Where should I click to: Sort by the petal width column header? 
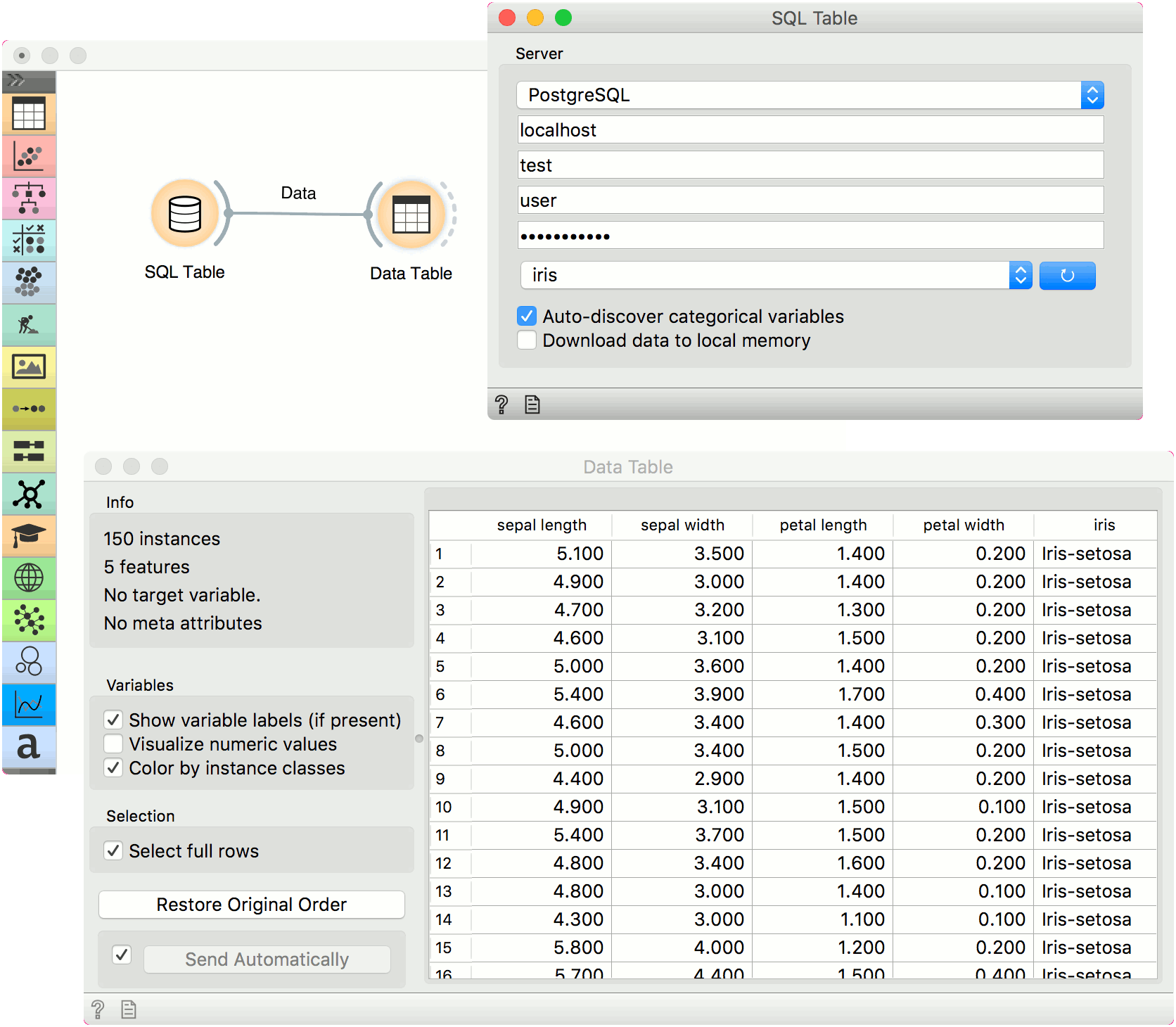tap(964, 525)
